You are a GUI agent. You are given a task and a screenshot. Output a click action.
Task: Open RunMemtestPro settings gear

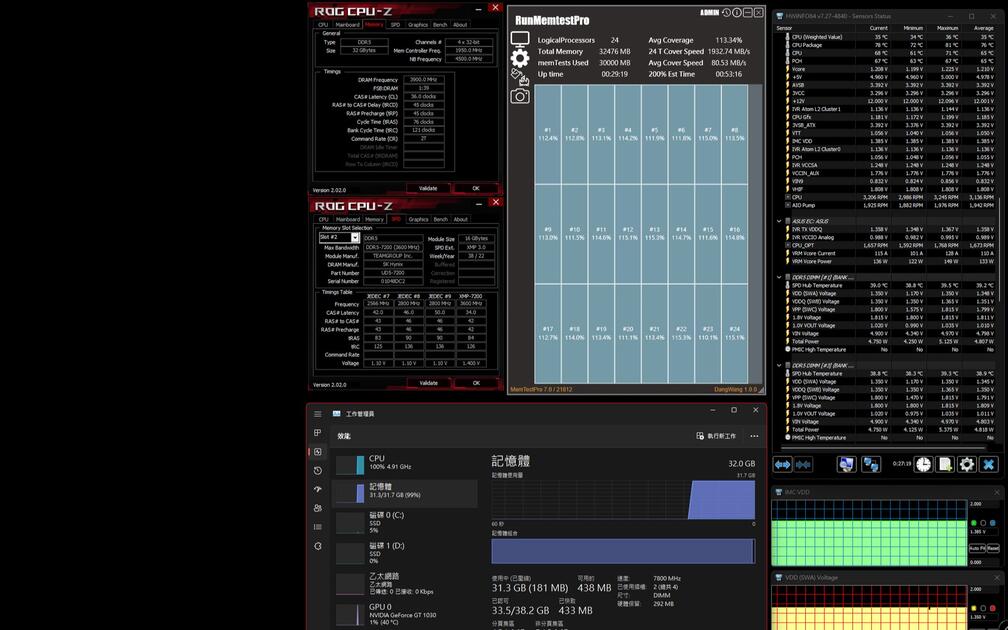pos(519,58)
